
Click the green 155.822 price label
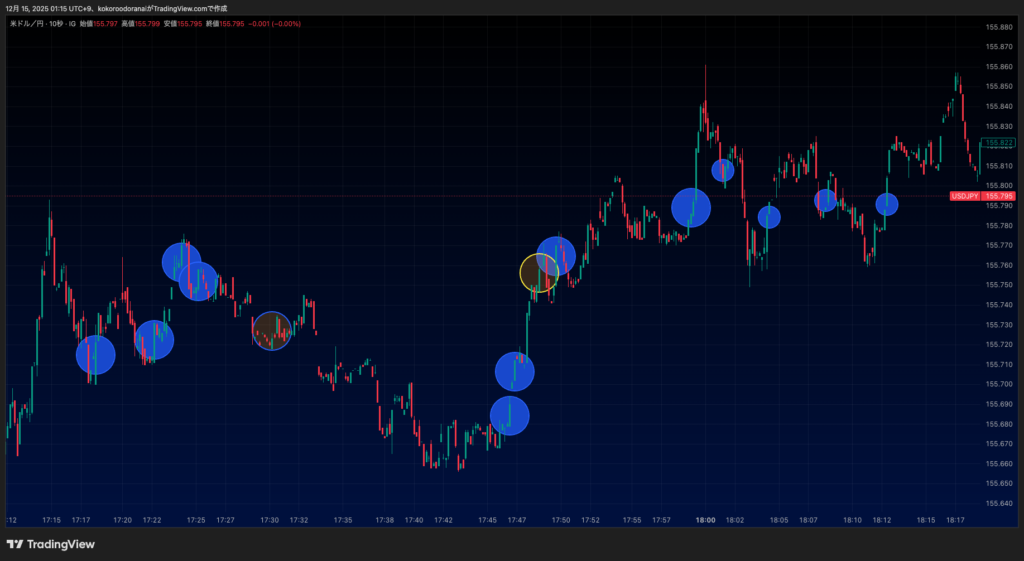click(999, 143)
